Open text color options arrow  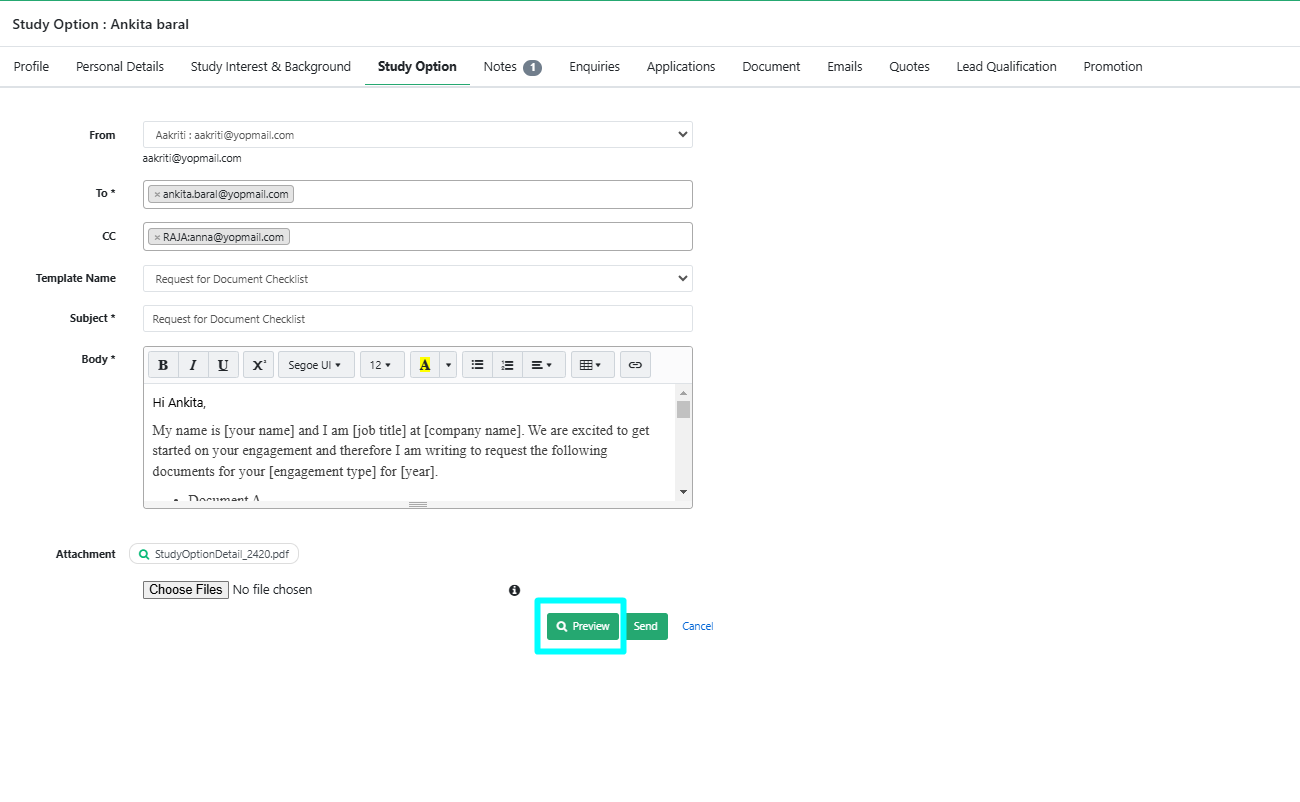(448, 365)
